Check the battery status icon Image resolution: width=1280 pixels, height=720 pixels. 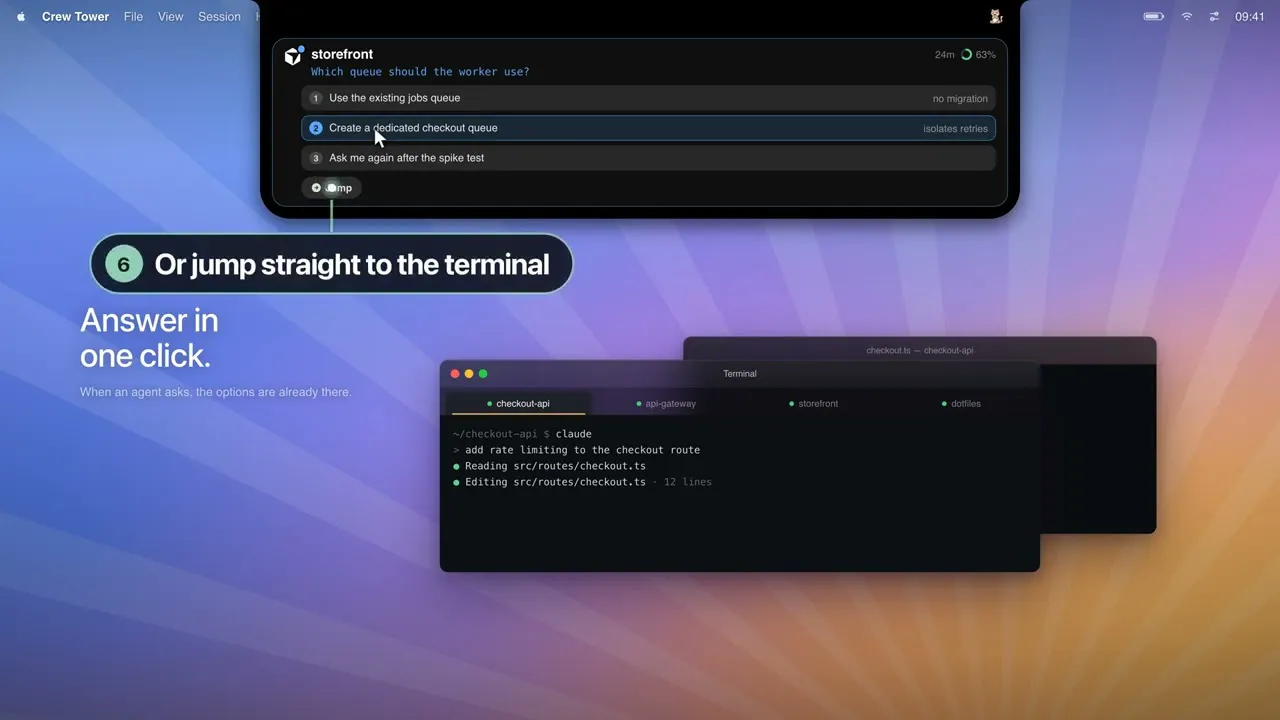point(1154,16)
